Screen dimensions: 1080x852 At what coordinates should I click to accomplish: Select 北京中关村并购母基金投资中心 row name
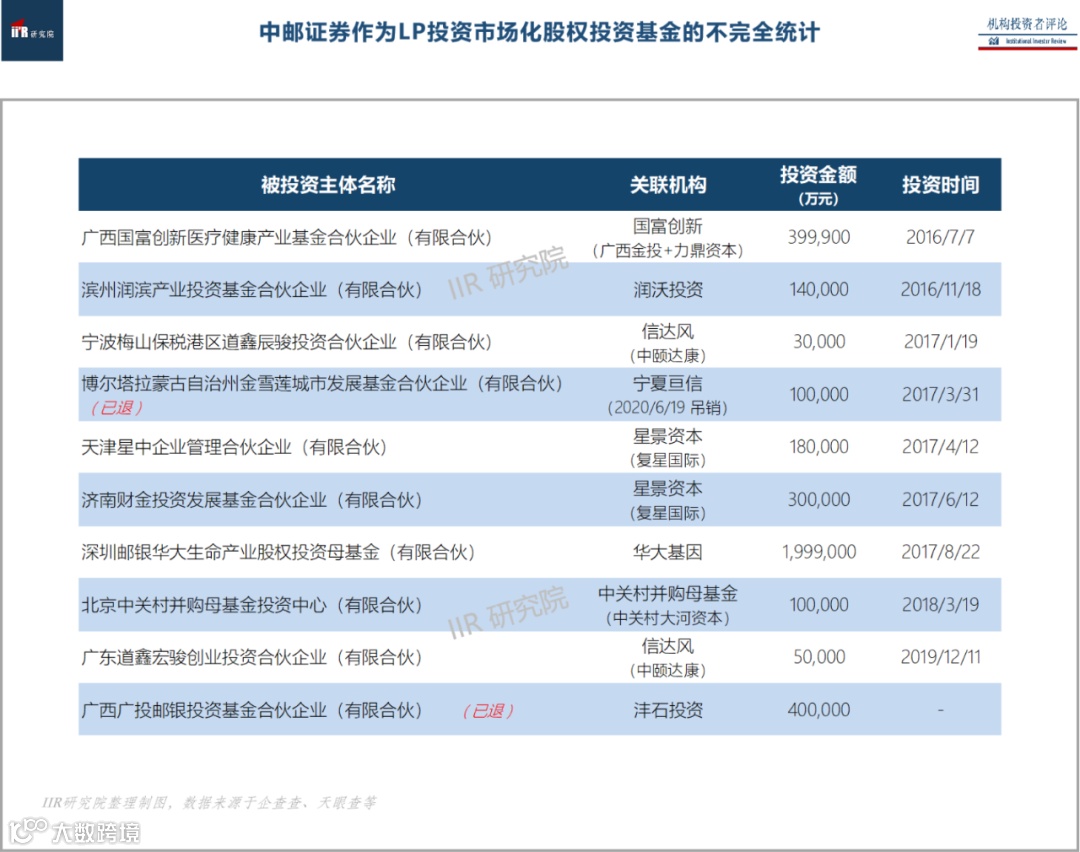click(251, 605)
